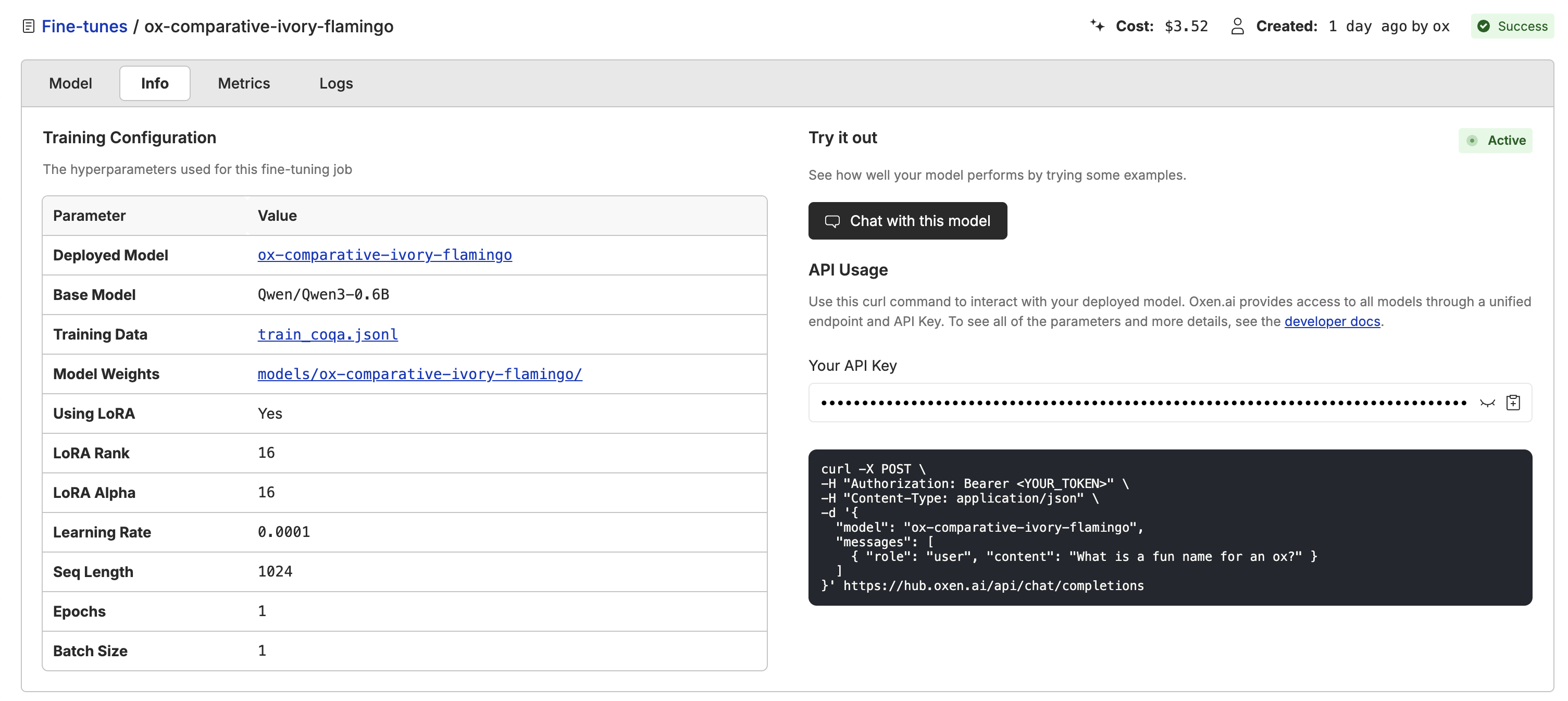
Task: Open the developer docs link
Action: pyautogui.click(x=1332, y=321)
